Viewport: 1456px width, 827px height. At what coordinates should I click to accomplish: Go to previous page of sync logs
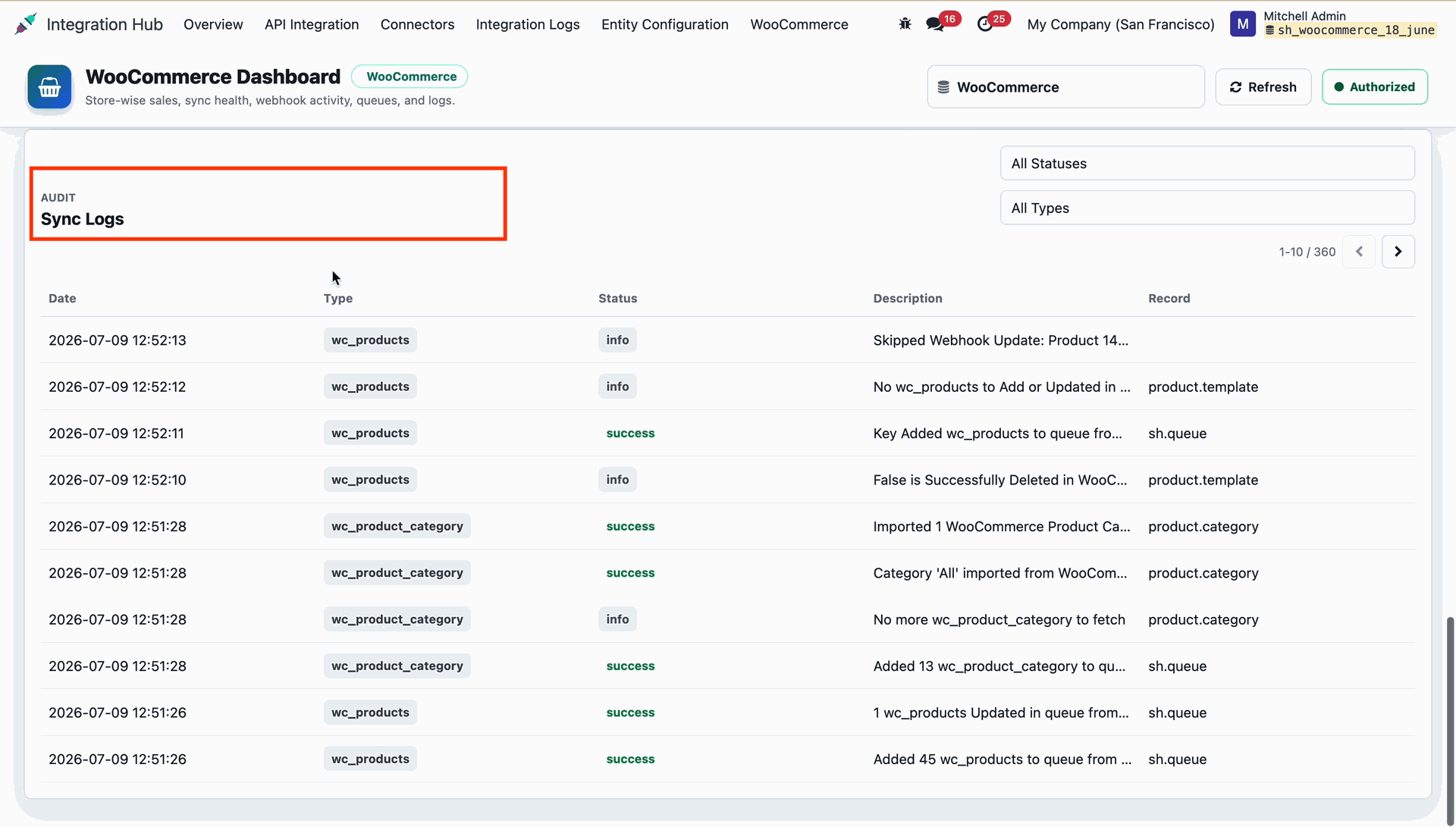pos(1359,252)
